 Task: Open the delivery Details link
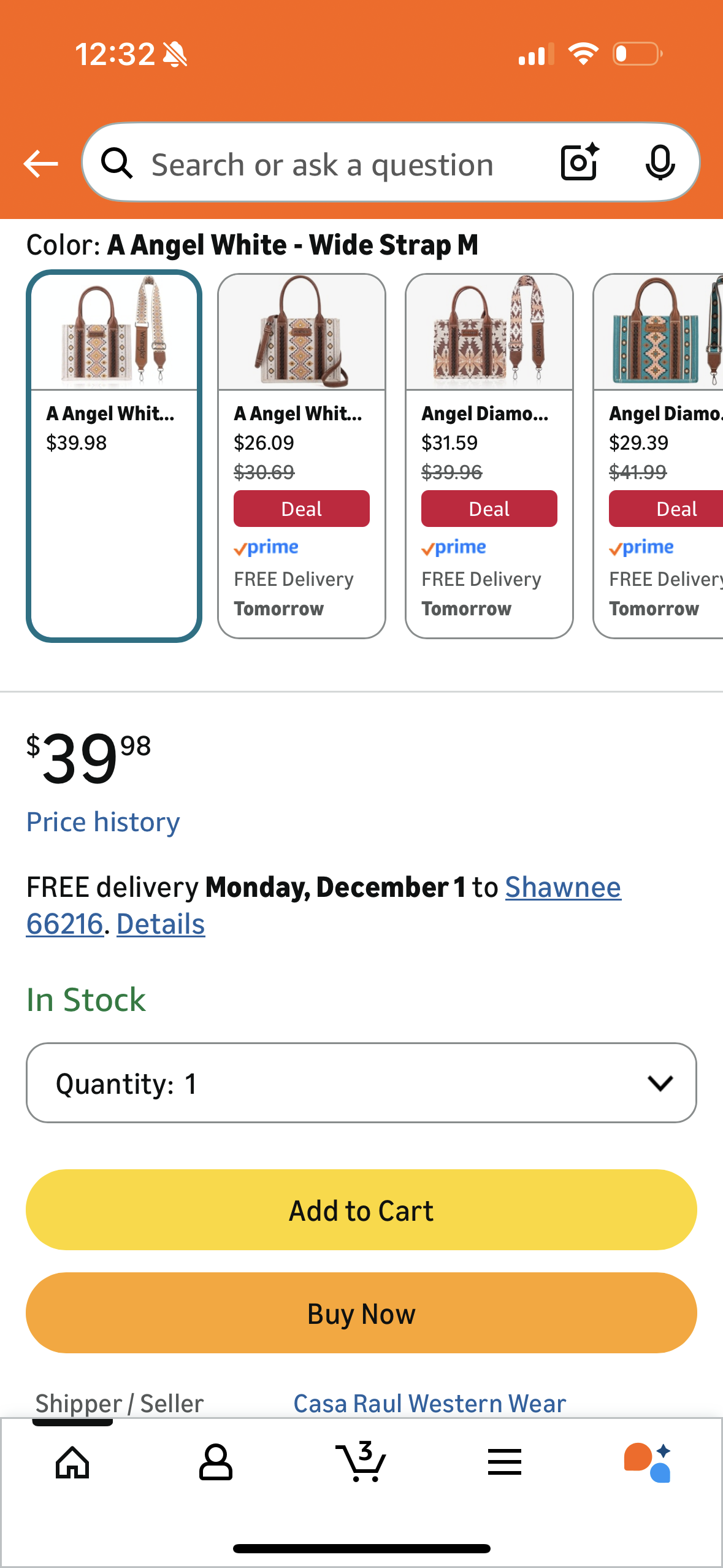[161, 924]
